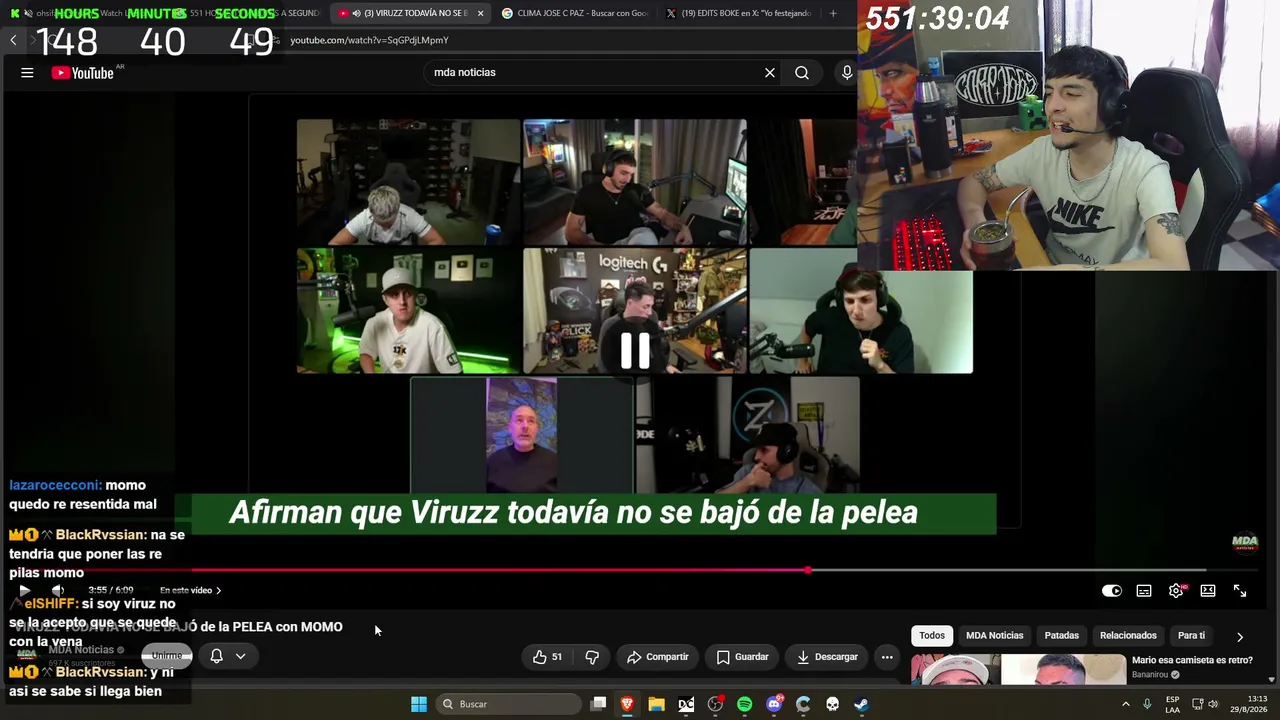Open Task View in the taskbar
The width and height of the screenshot is (1280, 720).
pos(598,704)
